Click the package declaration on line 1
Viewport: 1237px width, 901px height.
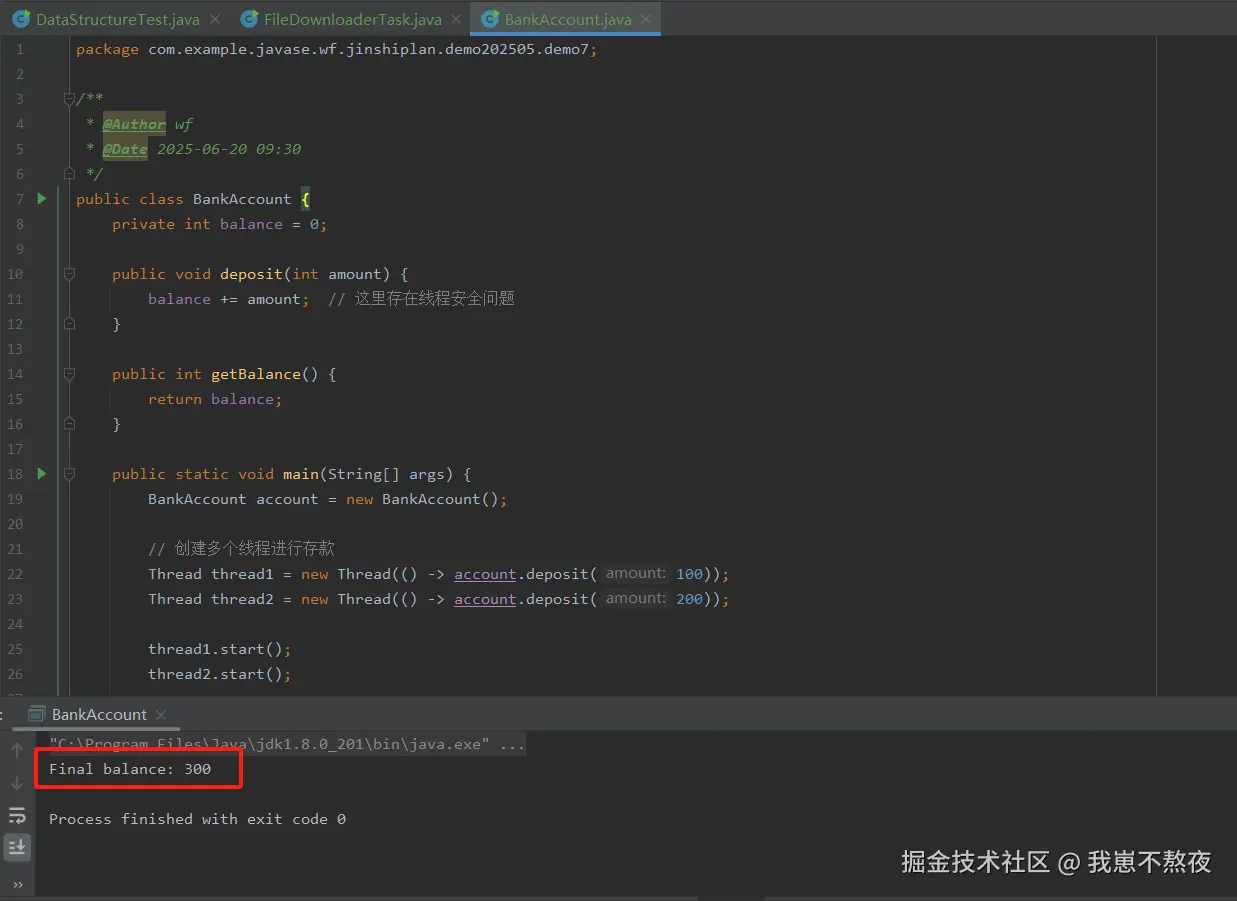(x=336, y=49)
